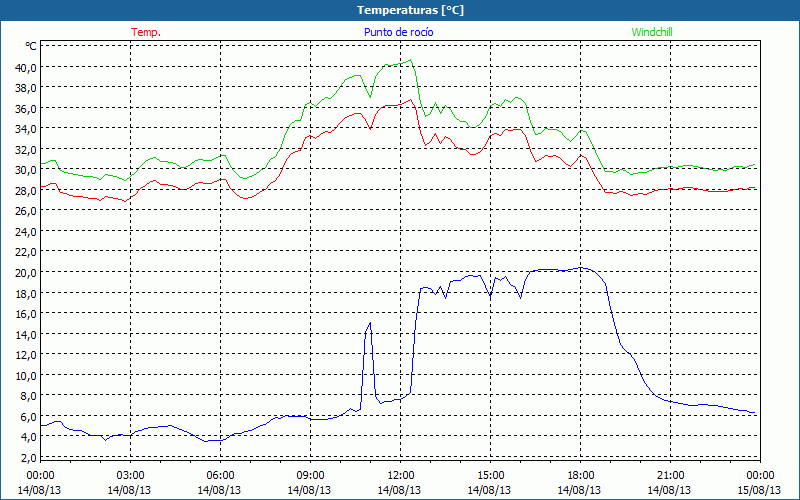
Task: Select the red Temp. legend label
Action: pyautogui.click(x=146, y=32)
